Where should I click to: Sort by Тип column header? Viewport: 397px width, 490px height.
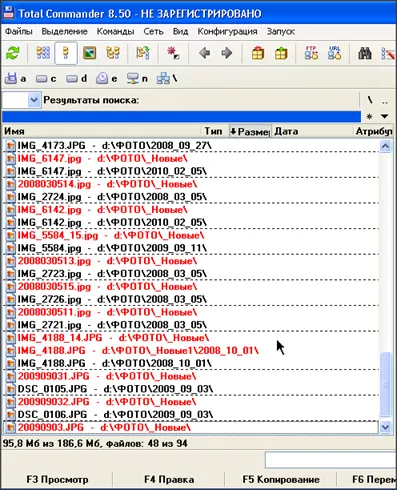coord(215,131)
